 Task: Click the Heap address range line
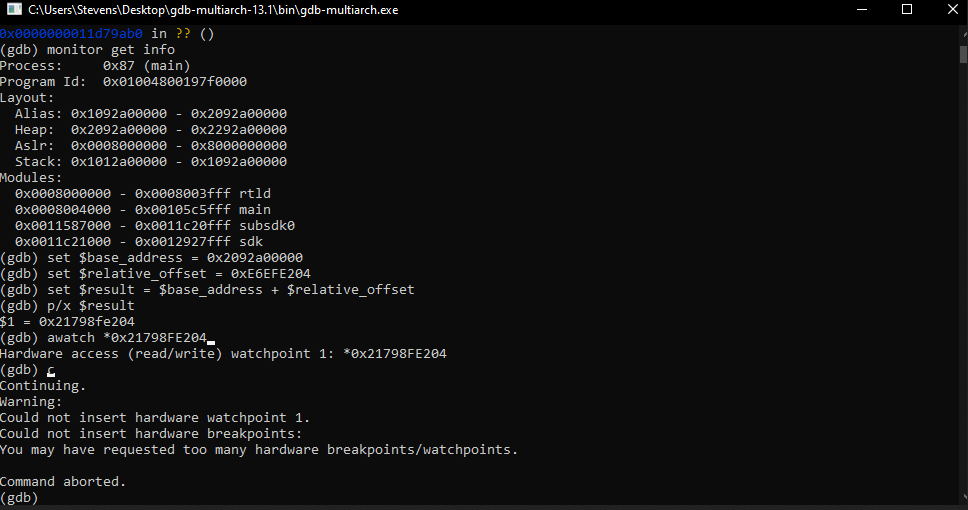pyautogui.click(x=151, y=130)
